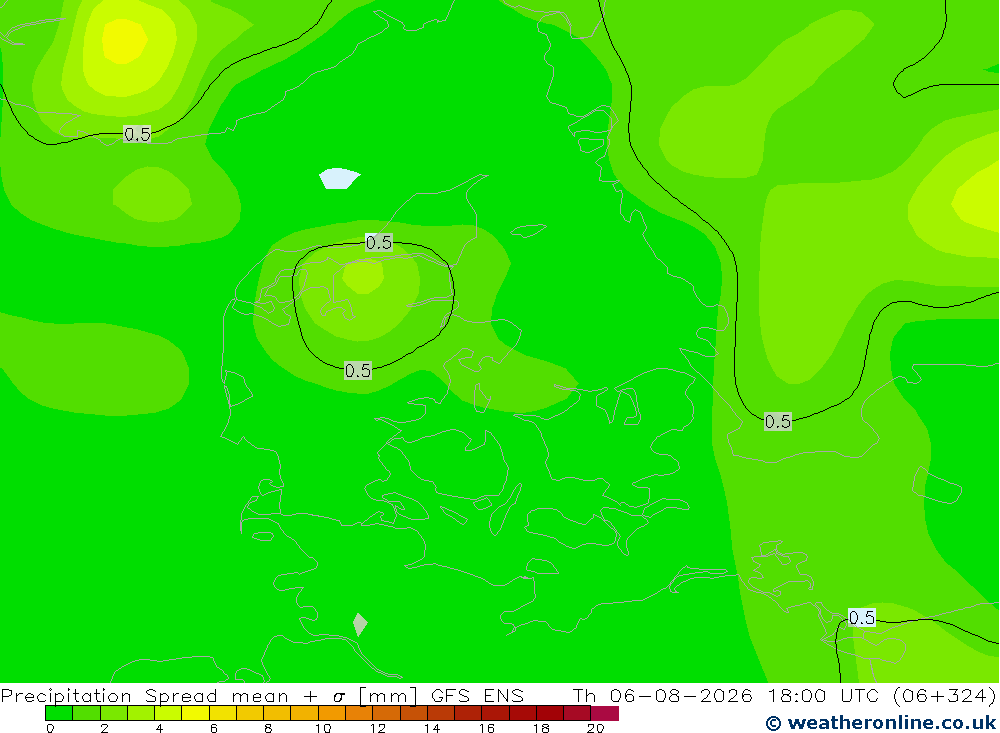Pick the dark red swatch above 18
This screenshot has height=733, width=1000.
550,713
